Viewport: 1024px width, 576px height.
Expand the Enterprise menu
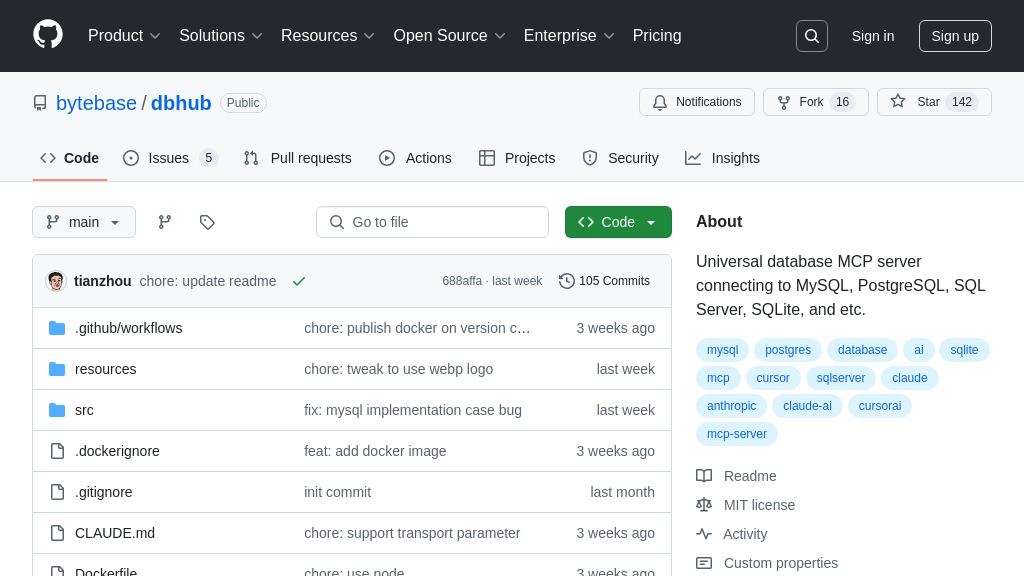pyautogui.click(x=569, y=36)
